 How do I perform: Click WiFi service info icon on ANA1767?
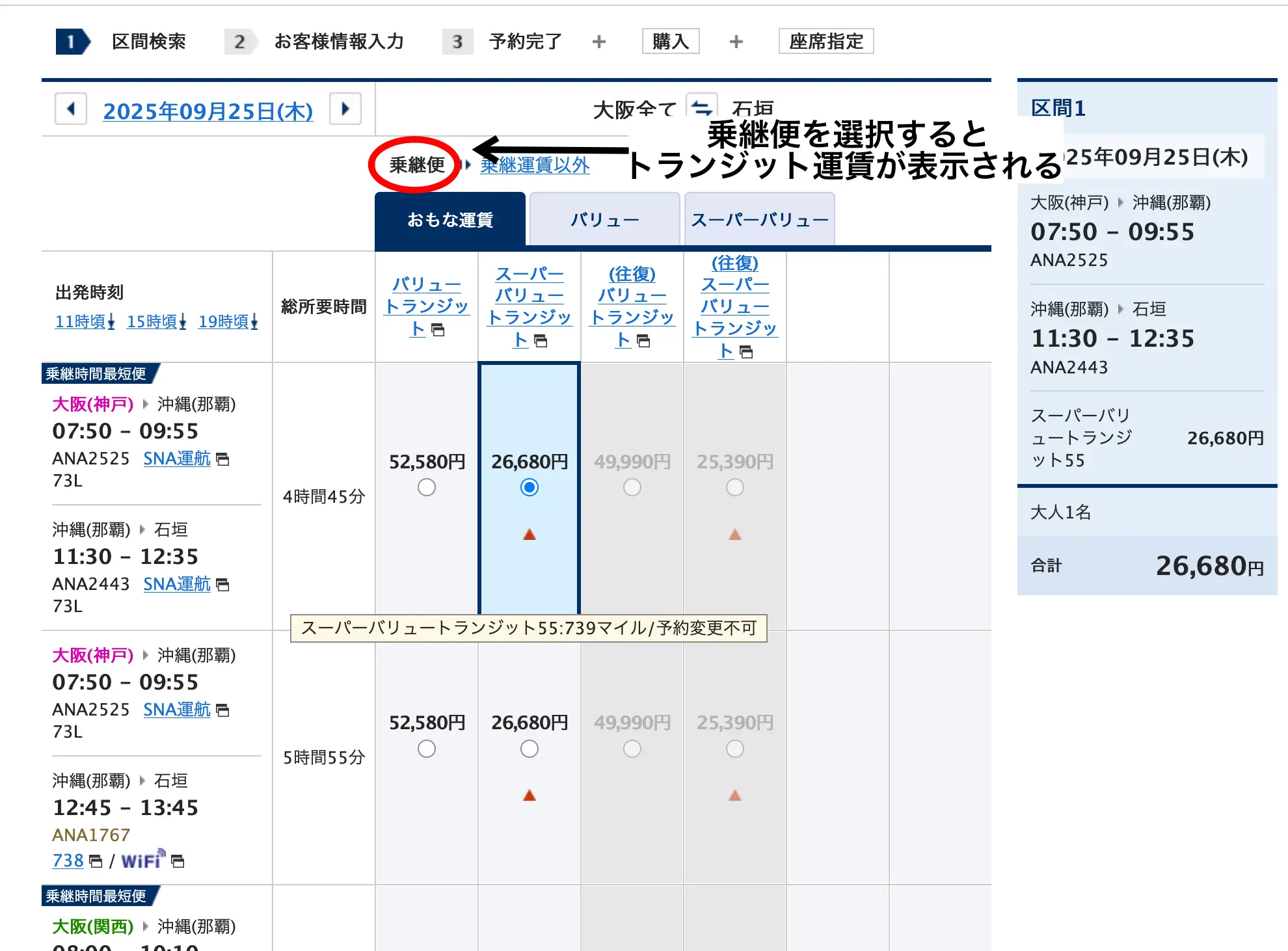coord(143,861)
